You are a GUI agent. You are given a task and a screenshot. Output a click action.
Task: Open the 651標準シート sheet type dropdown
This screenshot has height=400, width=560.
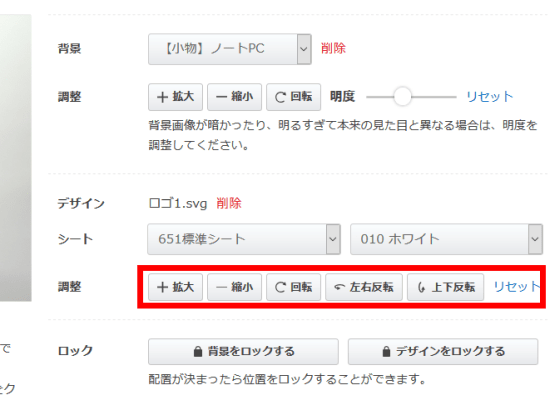(244, 239)
